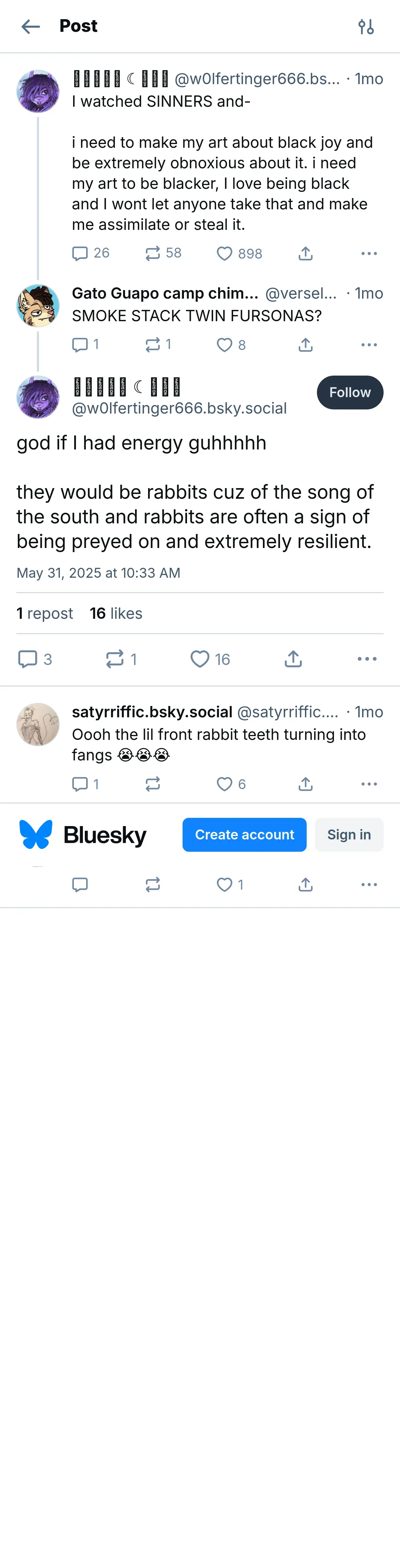View who made the 1 repost

44,614
